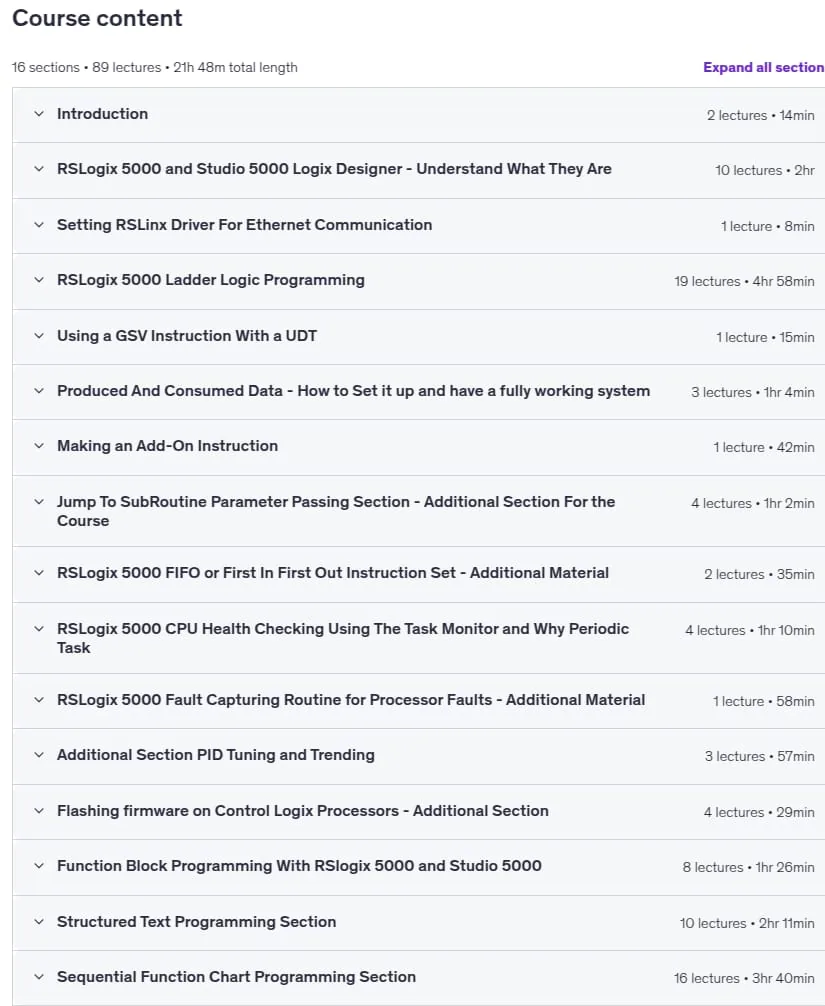Viewport: 825px width, 1006px height.
Task: Click chevron beside Fault Capturing Routine section
Action: 39,700
